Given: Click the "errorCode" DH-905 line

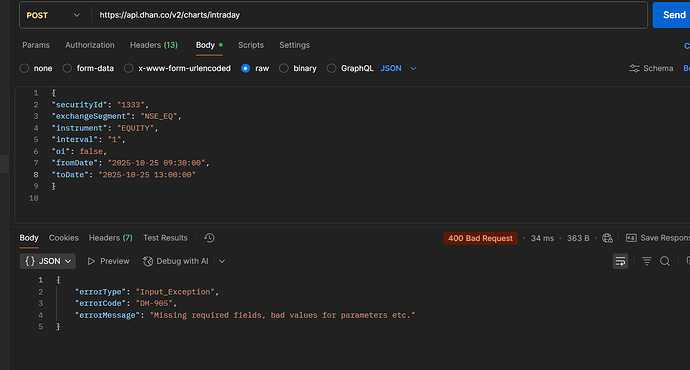Looking at the screenshot, I should [126, 303].
